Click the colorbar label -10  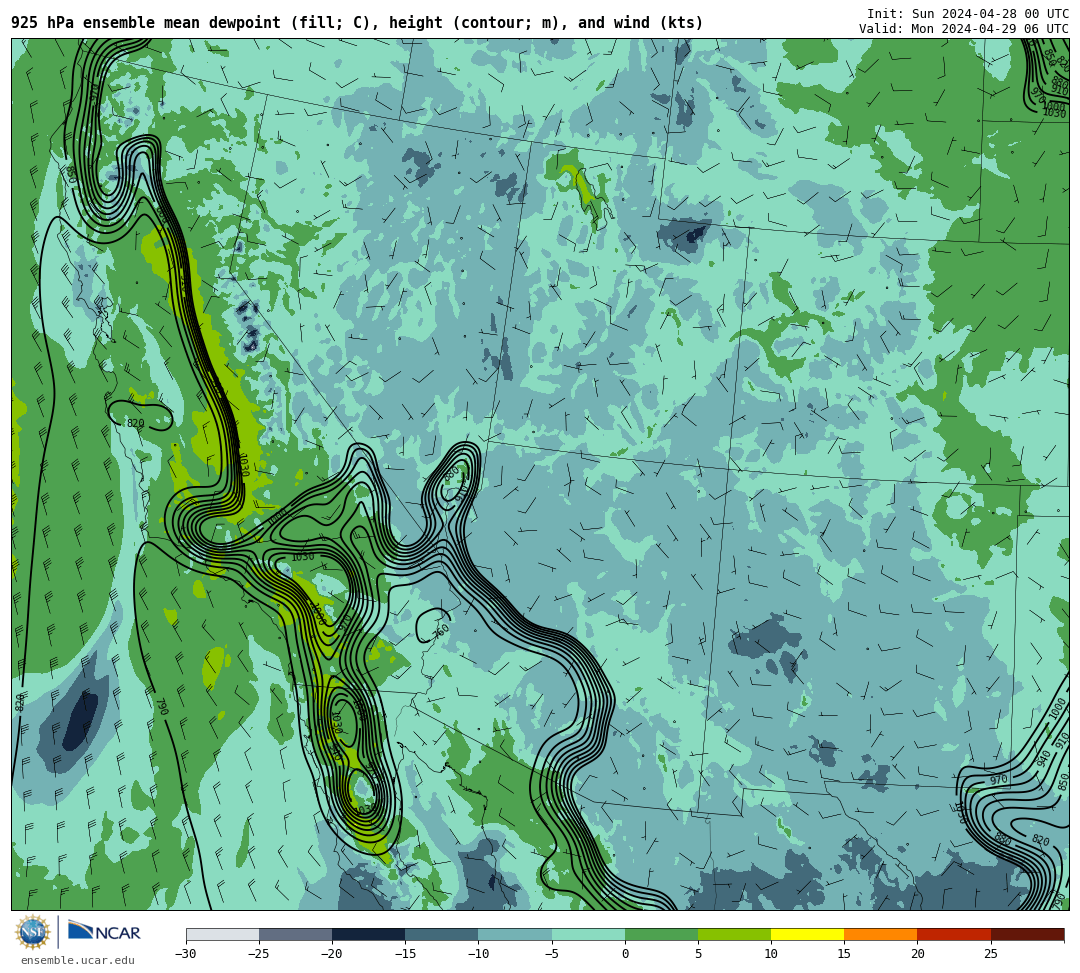(478, 954)
